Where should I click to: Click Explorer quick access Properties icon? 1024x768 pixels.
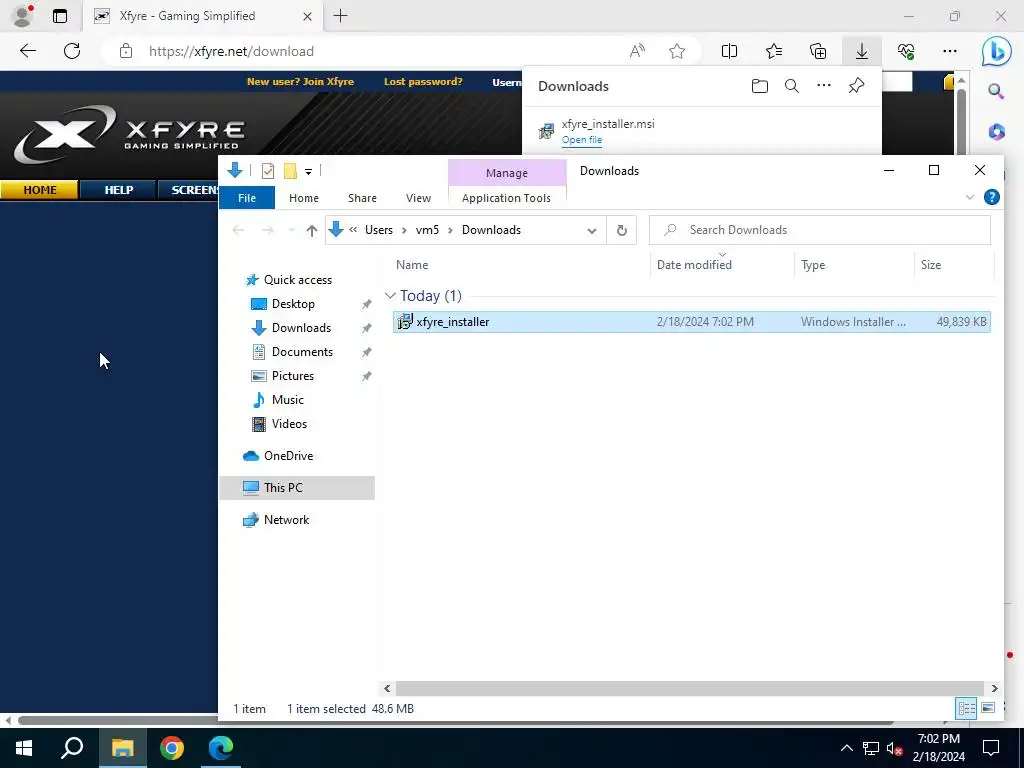(268, 171)
